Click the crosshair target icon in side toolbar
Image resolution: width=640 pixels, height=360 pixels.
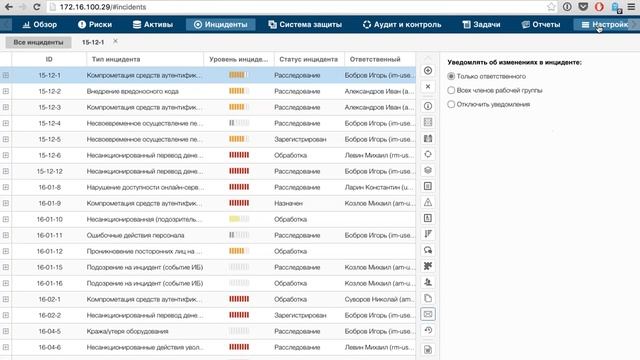(x=428, y=154)
